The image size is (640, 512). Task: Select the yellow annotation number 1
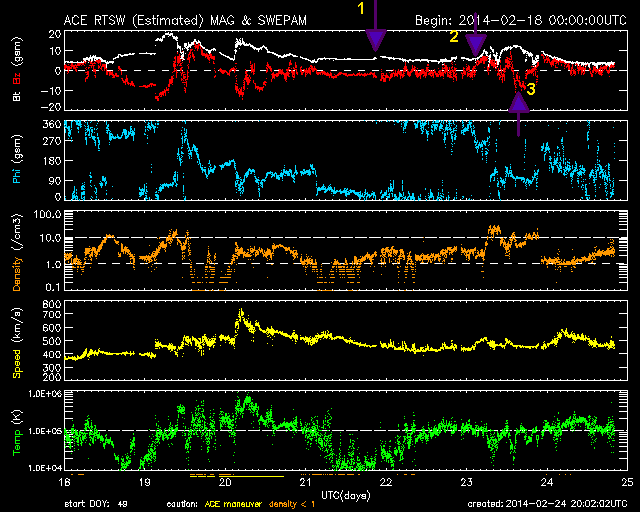[362, 8]
